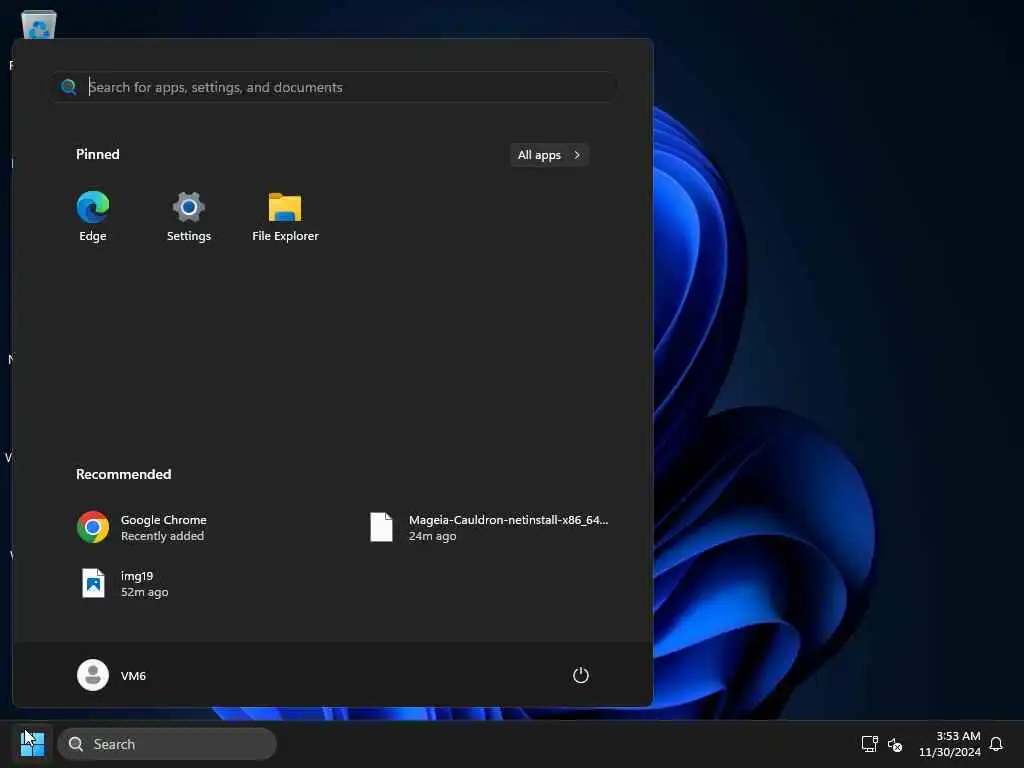Select the Recycle Bin desktop icon
Screen dimensions: 1024x768
[39, 24]
